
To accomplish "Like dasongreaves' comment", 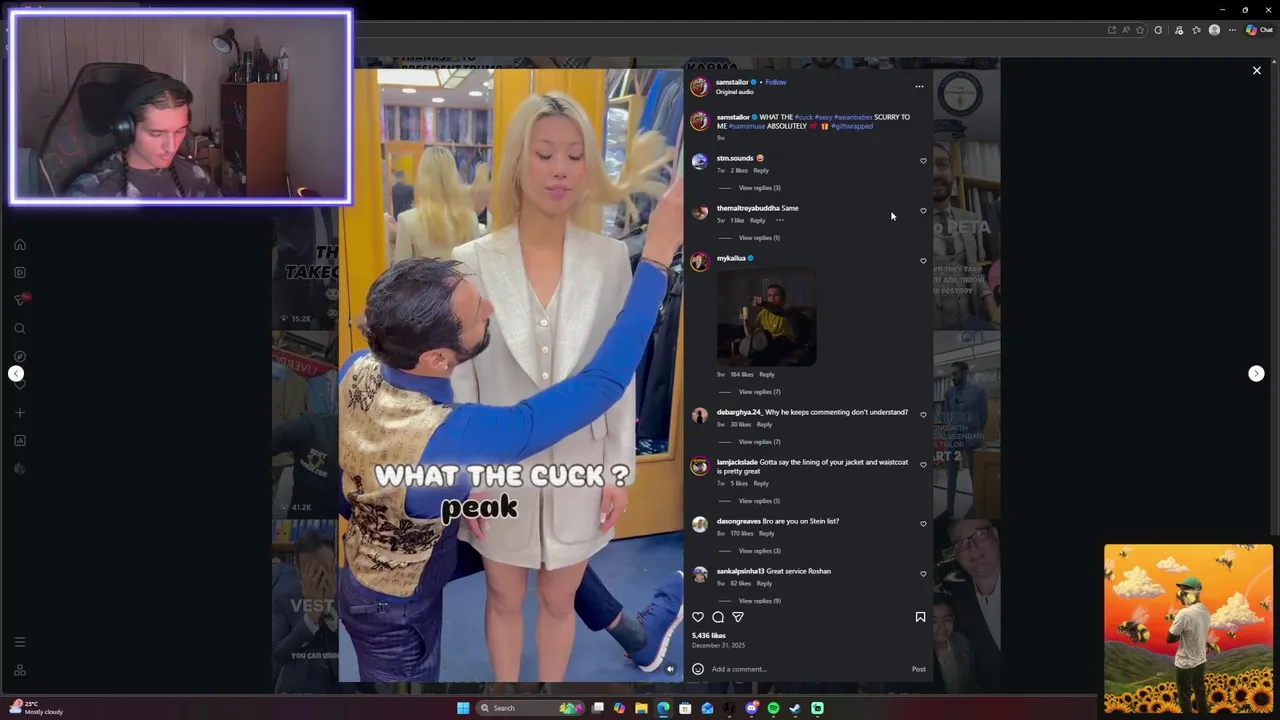I will click(x=923, y=523).
